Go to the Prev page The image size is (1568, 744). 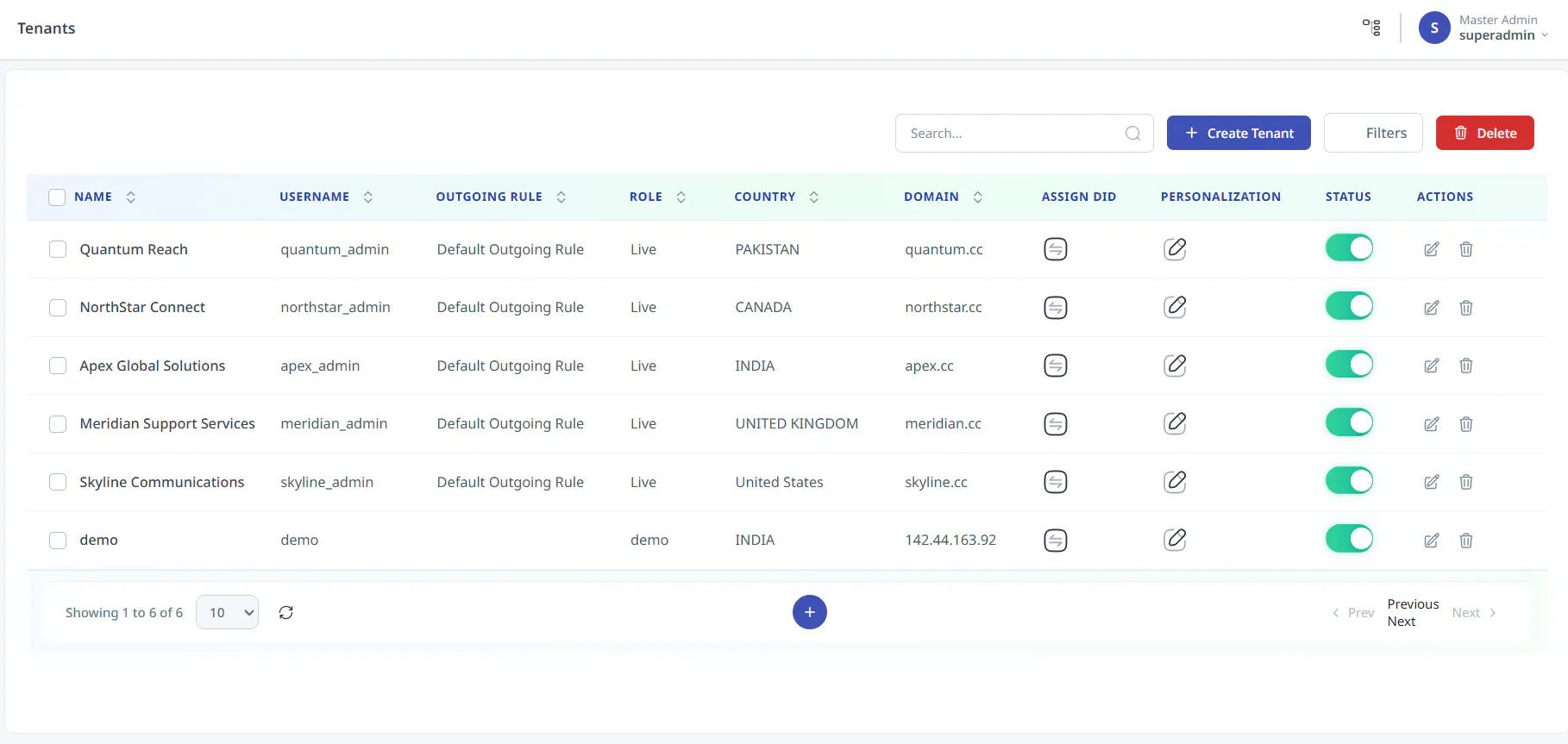pos(1353,613)
